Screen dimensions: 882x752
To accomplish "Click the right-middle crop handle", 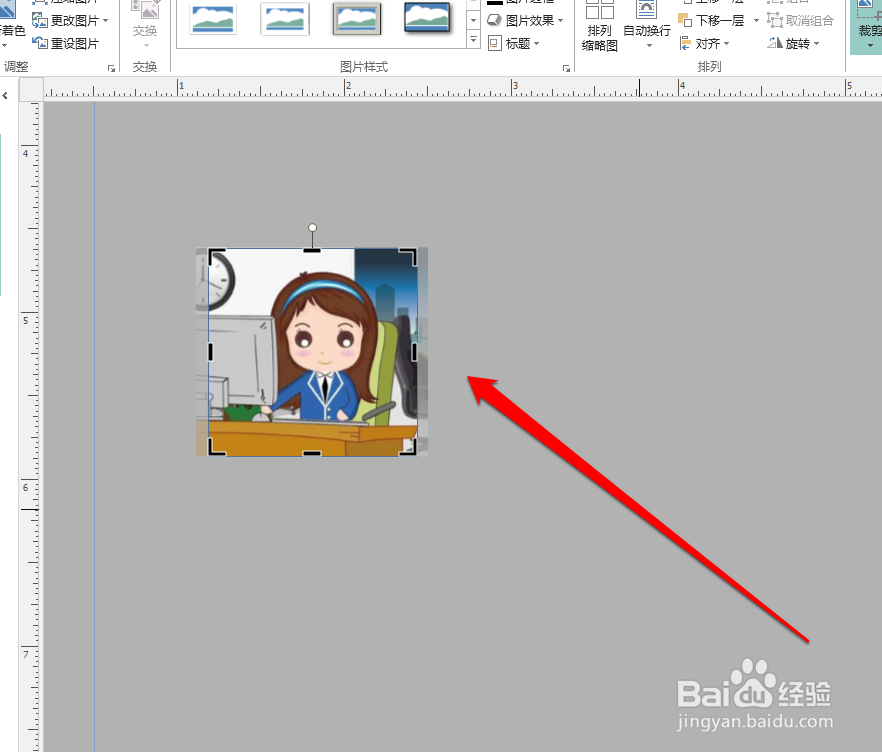I will 415,352.
